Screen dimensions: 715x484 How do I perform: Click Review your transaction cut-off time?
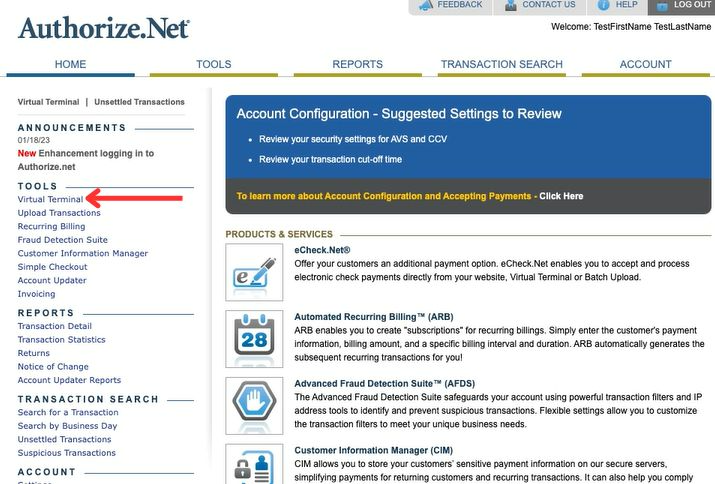[x=330, y=160]
